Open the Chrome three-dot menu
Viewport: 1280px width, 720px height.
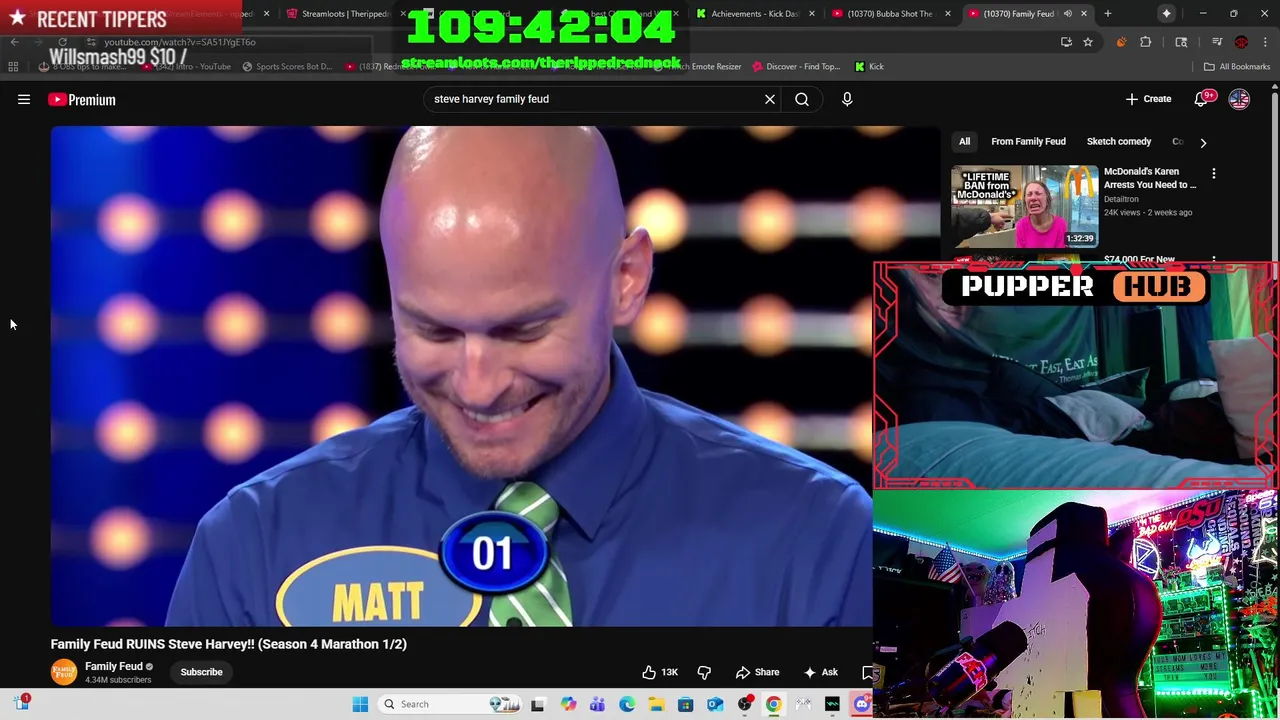pyautogui.click(x=1265, y=42)
